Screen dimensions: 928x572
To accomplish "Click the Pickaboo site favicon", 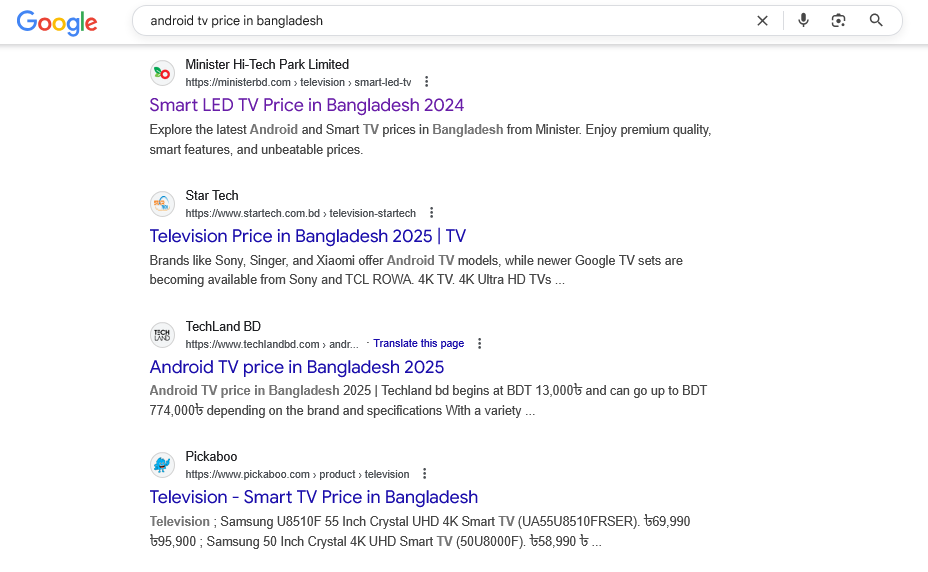I will [162, 465].
